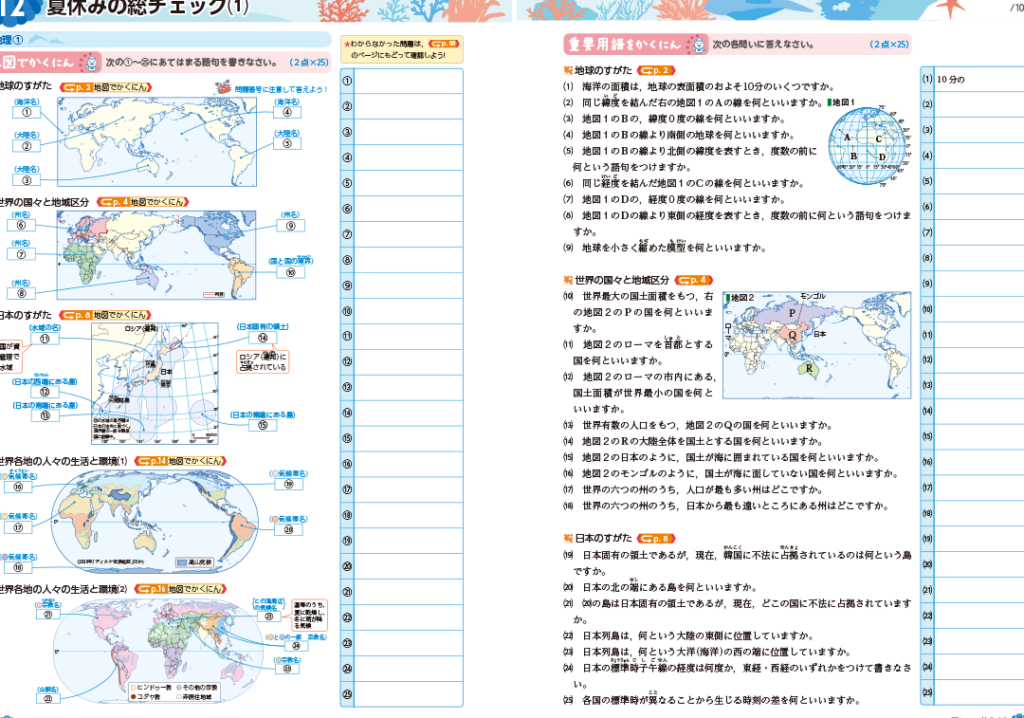The width and height of the screenshot is (1024, 718).
Task: Click the mascot beside 重要用語をかくにん heading
Action: tap(697, 45)
